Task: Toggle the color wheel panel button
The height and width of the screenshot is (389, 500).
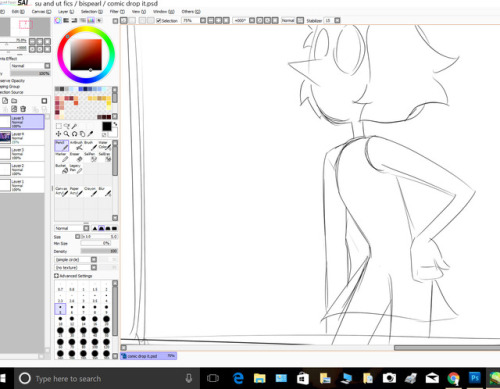Action: click(x=58, y=21)
